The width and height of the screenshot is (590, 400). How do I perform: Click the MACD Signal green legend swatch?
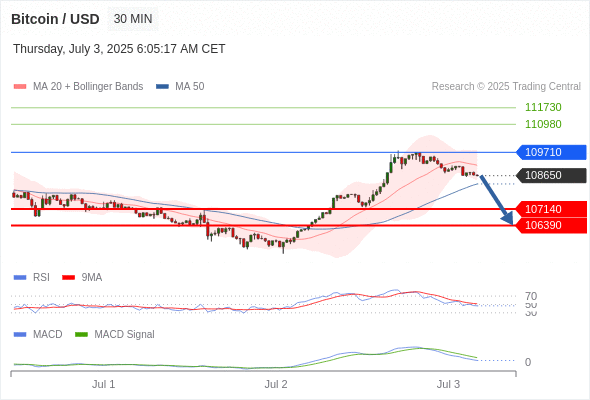click(x=81, y=335)
